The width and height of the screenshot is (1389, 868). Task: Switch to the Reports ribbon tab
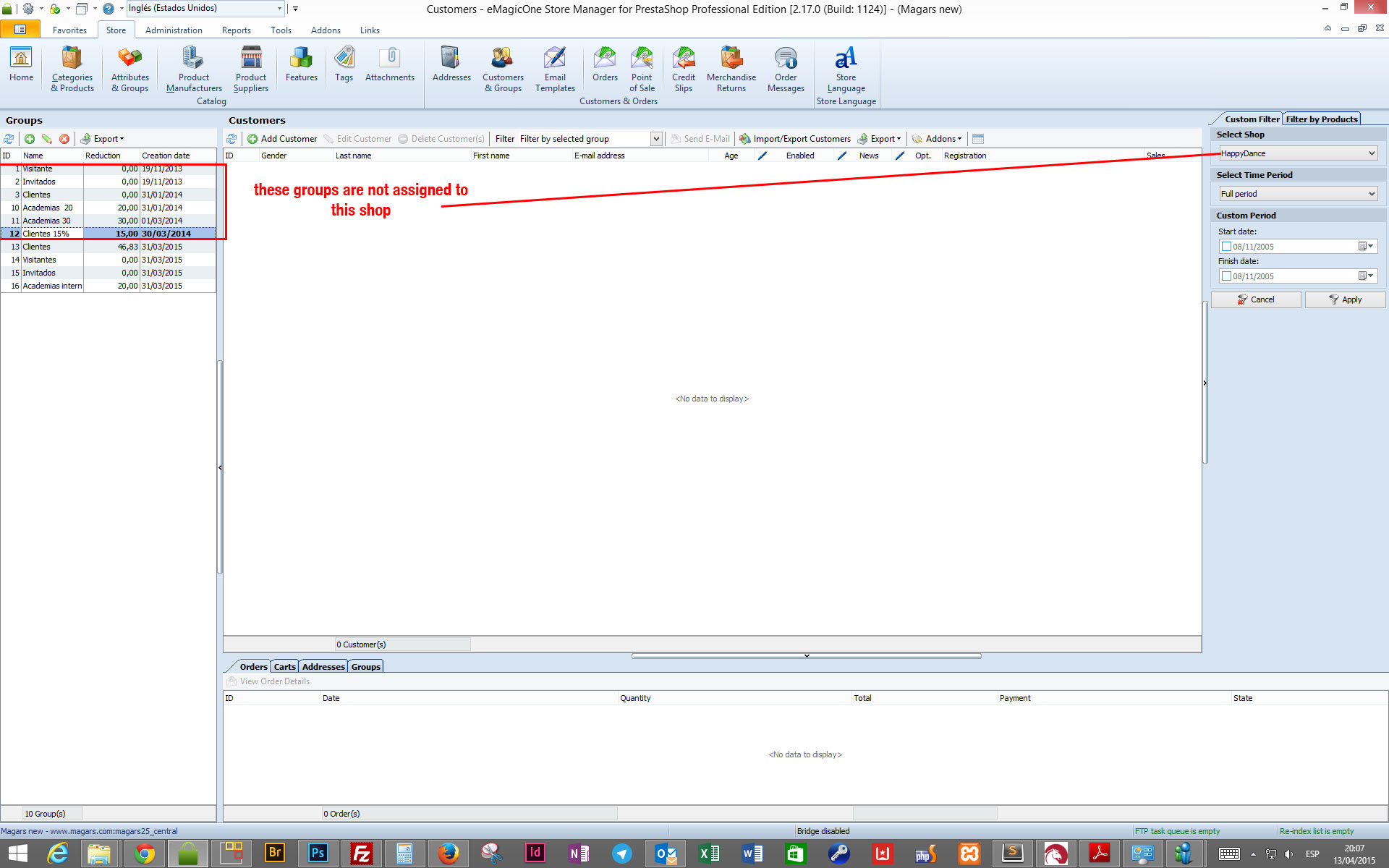[237, 30]
